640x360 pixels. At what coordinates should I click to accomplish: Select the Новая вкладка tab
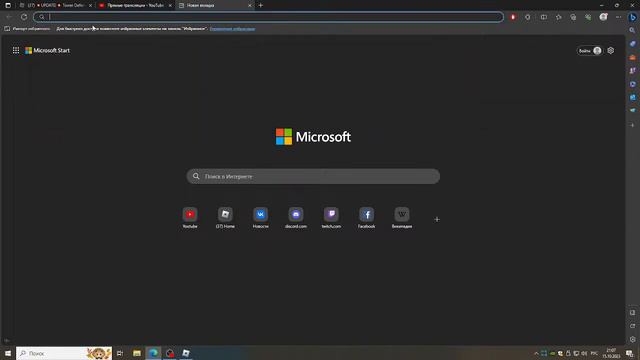(215, 5)
